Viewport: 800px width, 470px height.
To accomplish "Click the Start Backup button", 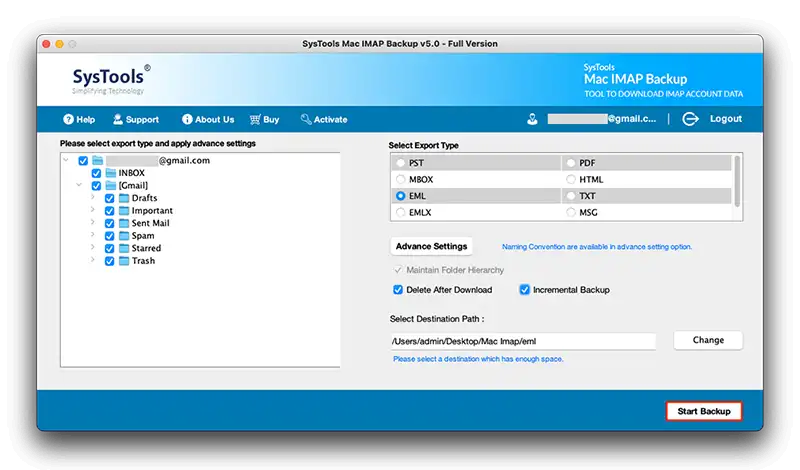I will pos(704,411).
